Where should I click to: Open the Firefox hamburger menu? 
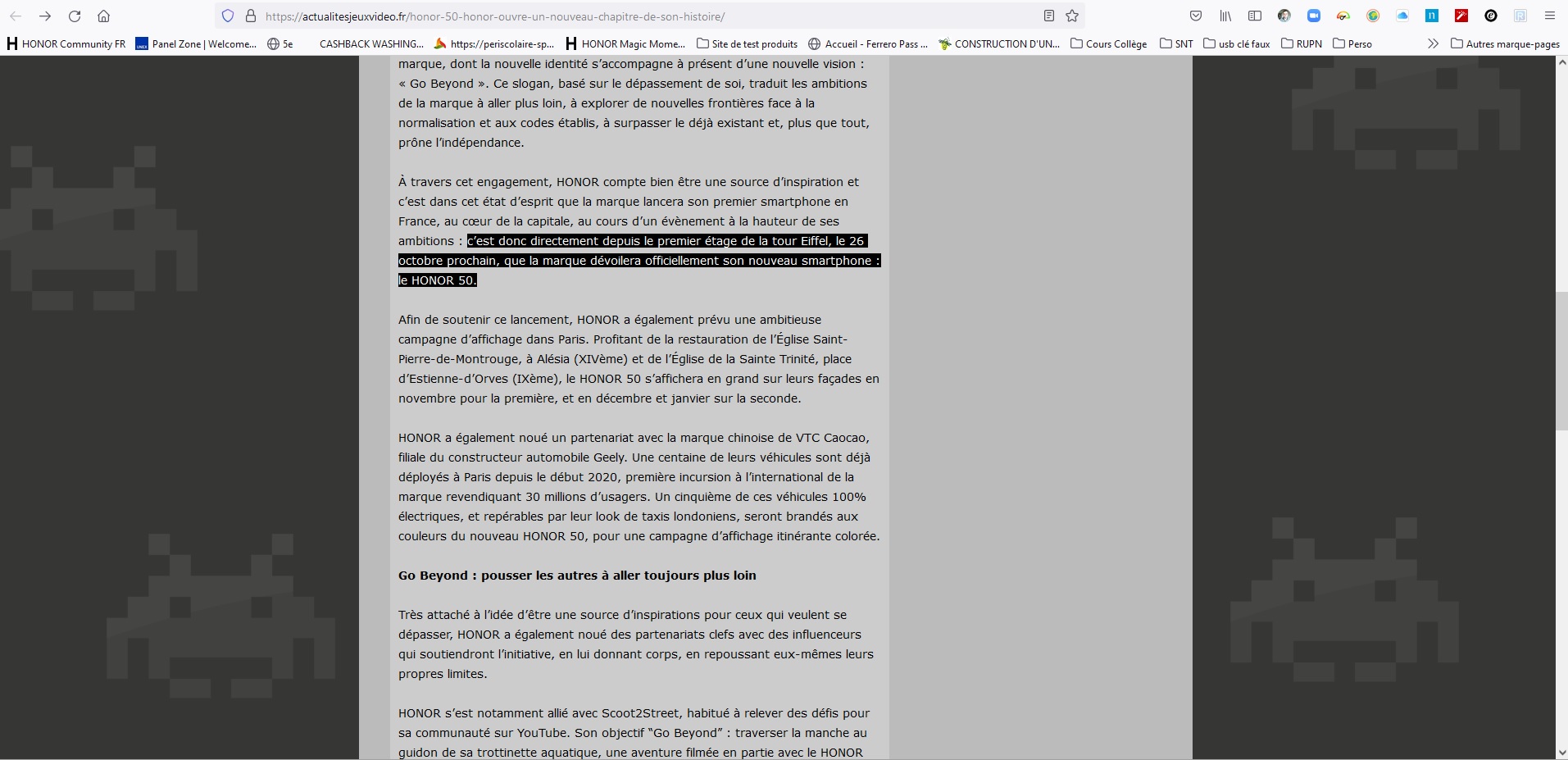pyautogui.click(x=1550, y=16)
